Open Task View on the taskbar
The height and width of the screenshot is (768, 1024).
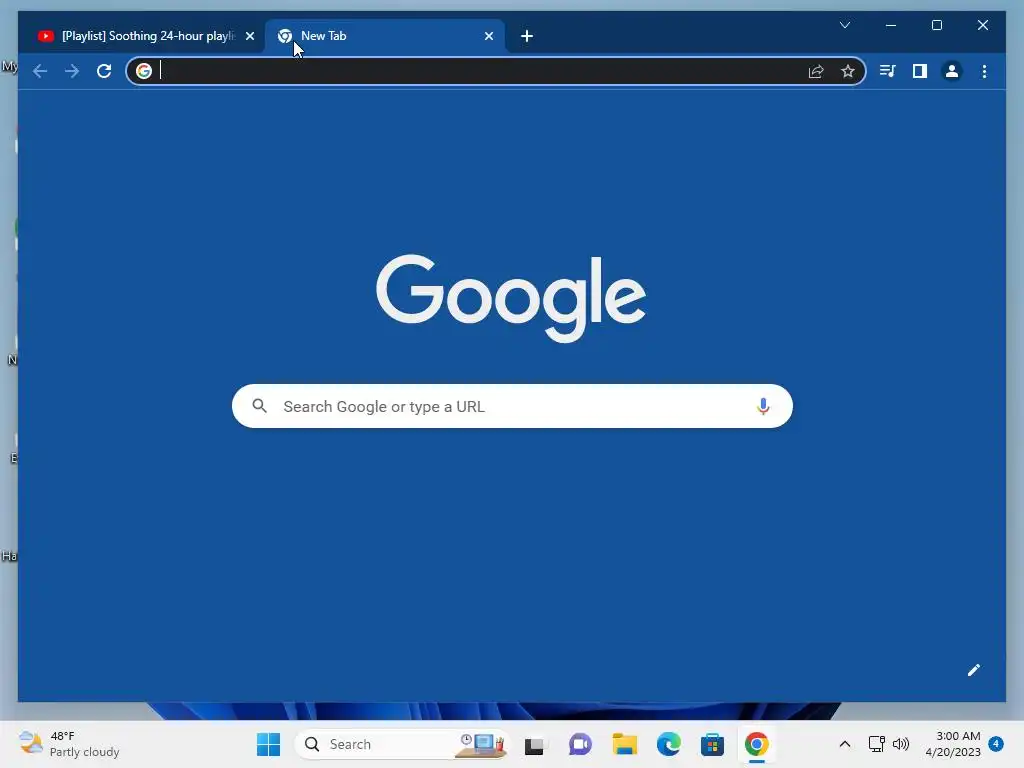tap(534, 744)
